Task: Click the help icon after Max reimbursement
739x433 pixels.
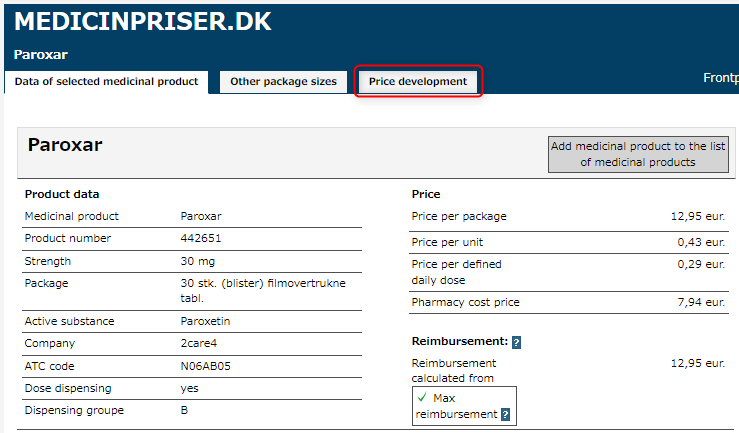Action: [x=506, y=414]
